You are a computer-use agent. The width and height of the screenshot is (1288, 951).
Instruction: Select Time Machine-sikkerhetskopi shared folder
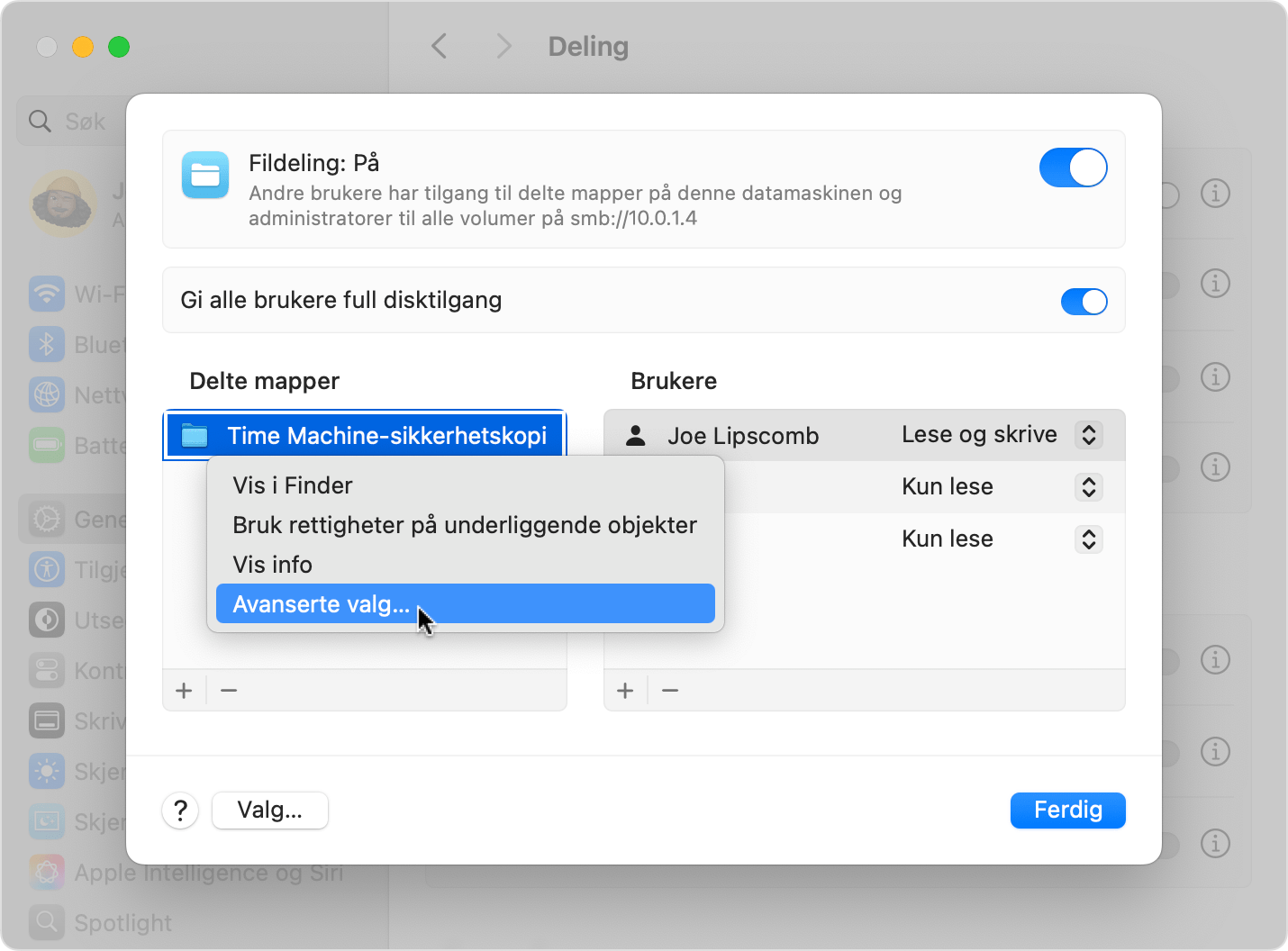pyautogui.click(x=365, y=435)
